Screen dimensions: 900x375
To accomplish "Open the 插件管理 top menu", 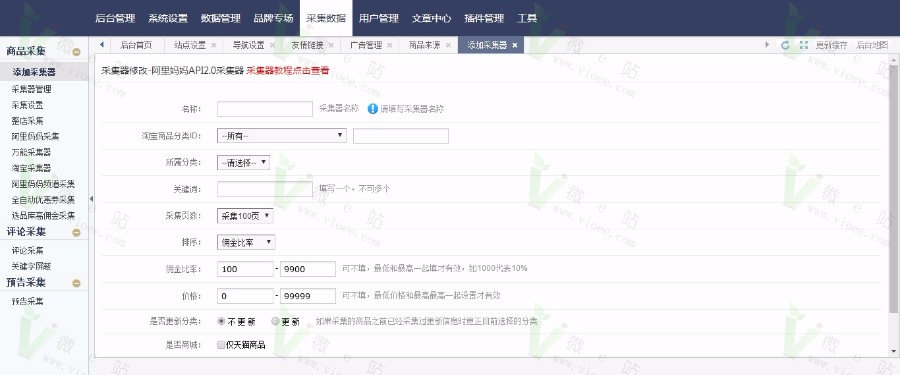I will click(x=484, y=18).
